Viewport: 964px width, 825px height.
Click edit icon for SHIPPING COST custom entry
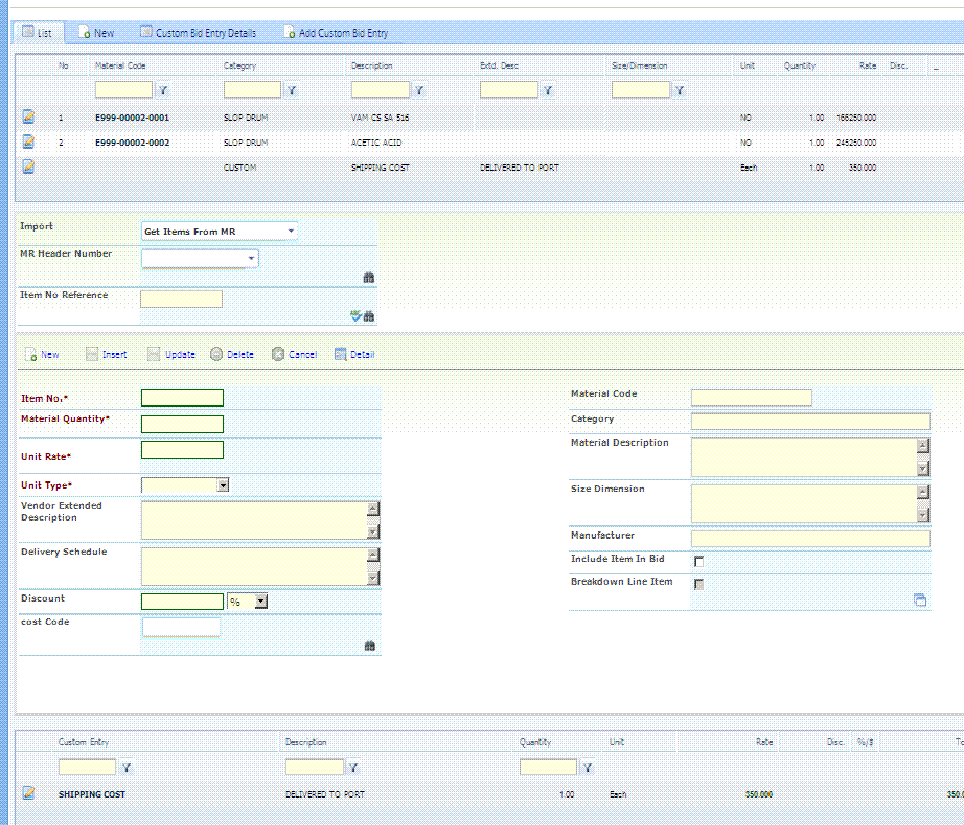[x=28, y=793]
